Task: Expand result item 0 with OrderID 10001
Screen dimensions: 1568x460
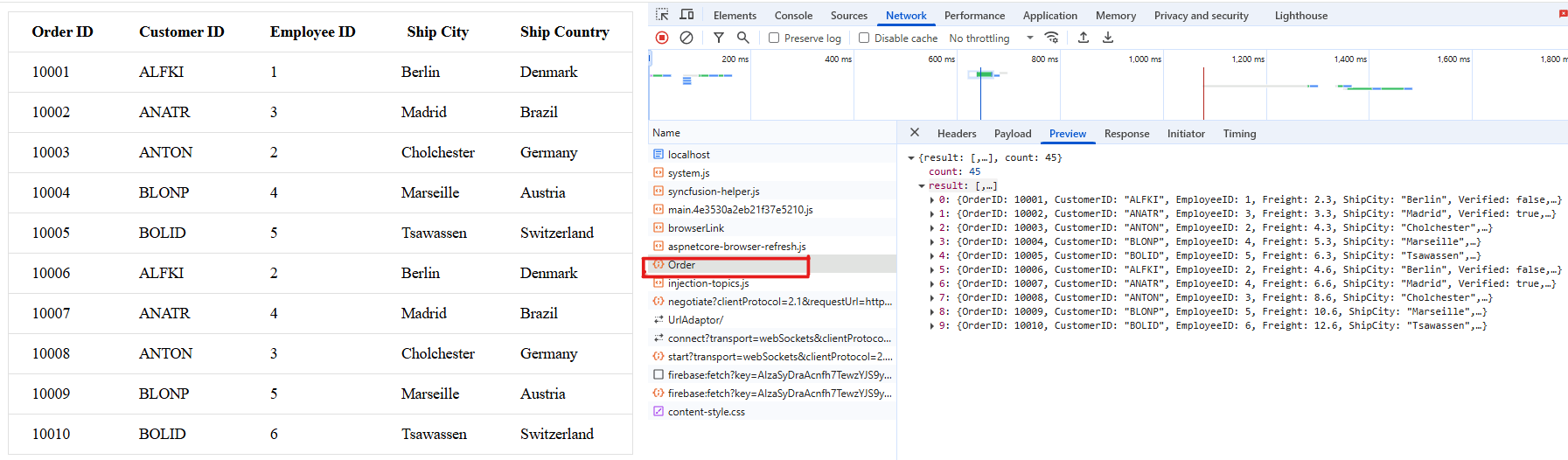Action: [931, 200]
